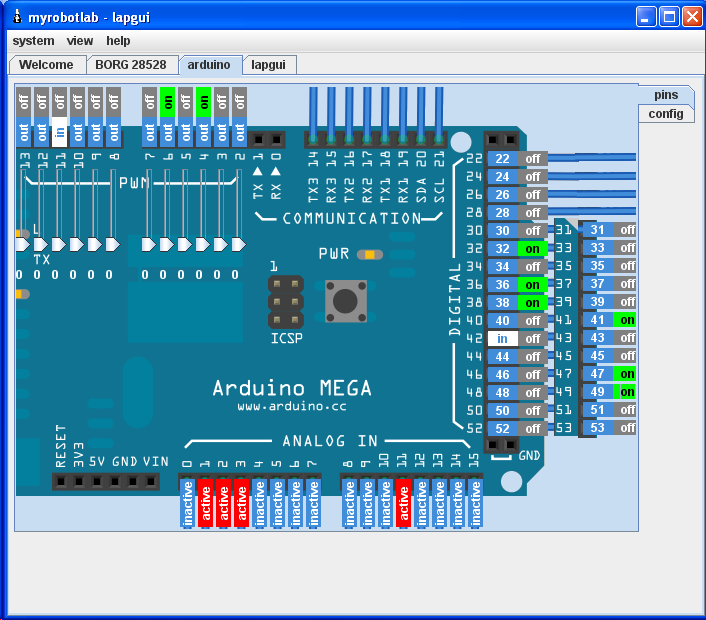This screenshot has width=706, height=620.
Task: Click PWM slider handle for pin 7
Action: (x=149, y=244)
